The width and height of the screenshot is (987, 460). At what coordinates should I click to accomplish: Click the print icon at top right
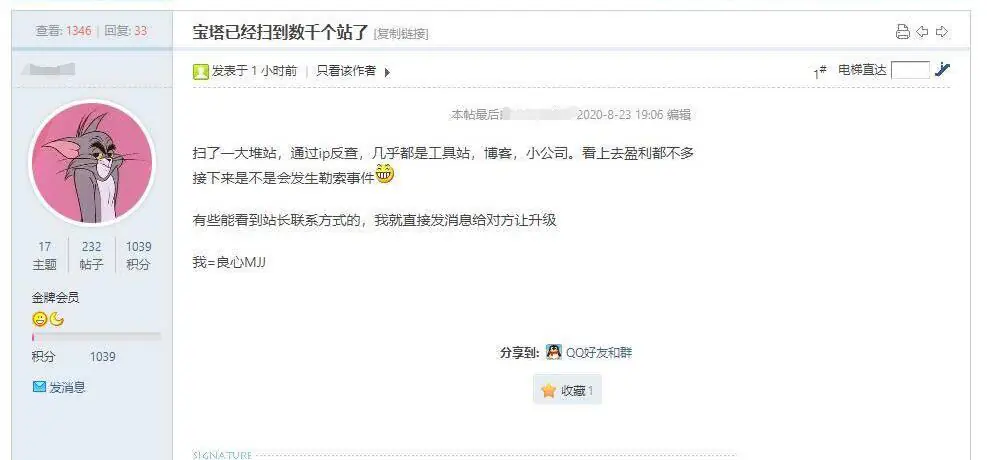(903, 32)
